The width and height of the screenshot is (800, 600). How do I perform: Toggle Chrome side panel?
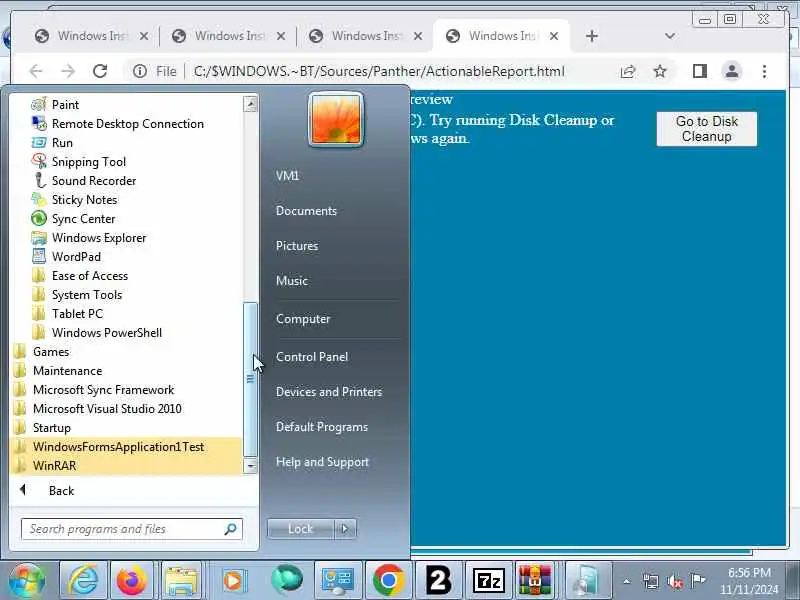pos(699,71)
